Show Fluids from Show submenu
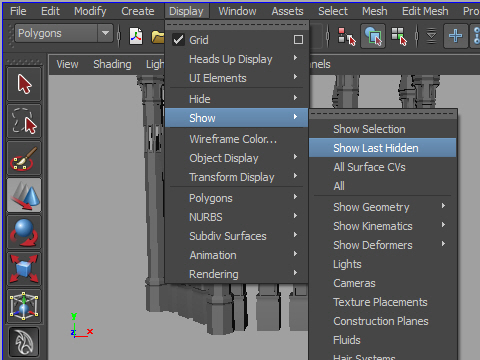480x360 pixels. [x=383, y=340]
